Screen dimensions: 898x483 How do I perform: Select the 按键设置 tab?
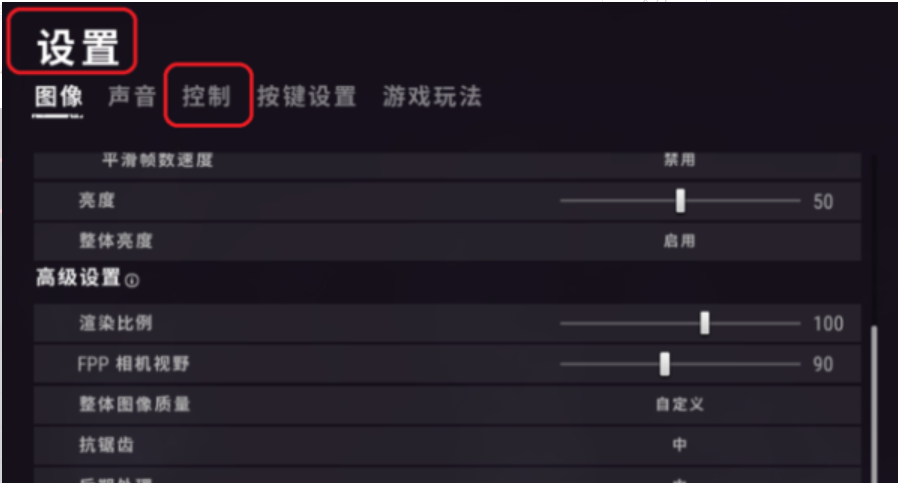[x=306, y=96]
